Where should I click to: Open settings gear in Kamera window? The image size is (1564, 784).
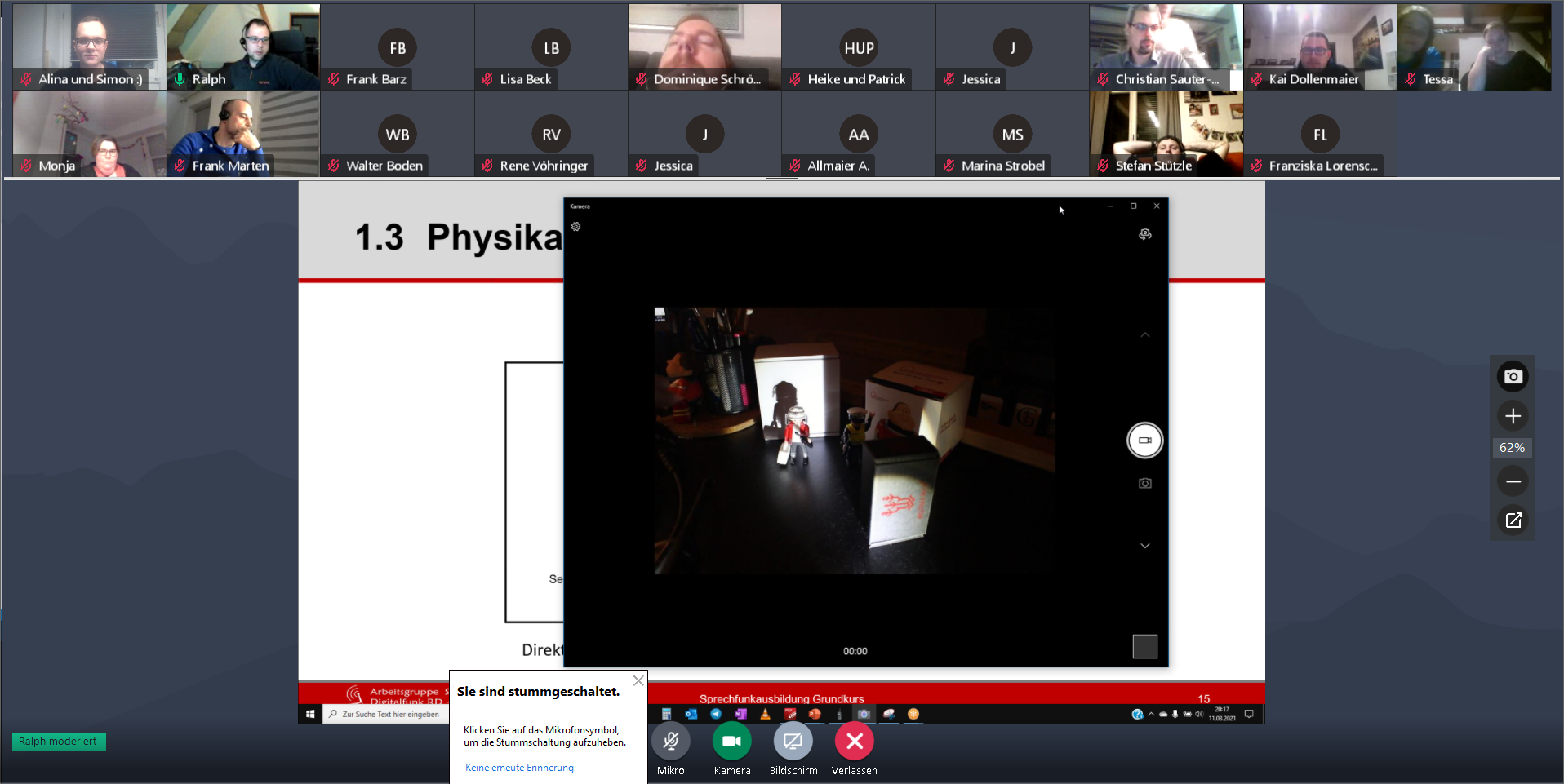575,227
